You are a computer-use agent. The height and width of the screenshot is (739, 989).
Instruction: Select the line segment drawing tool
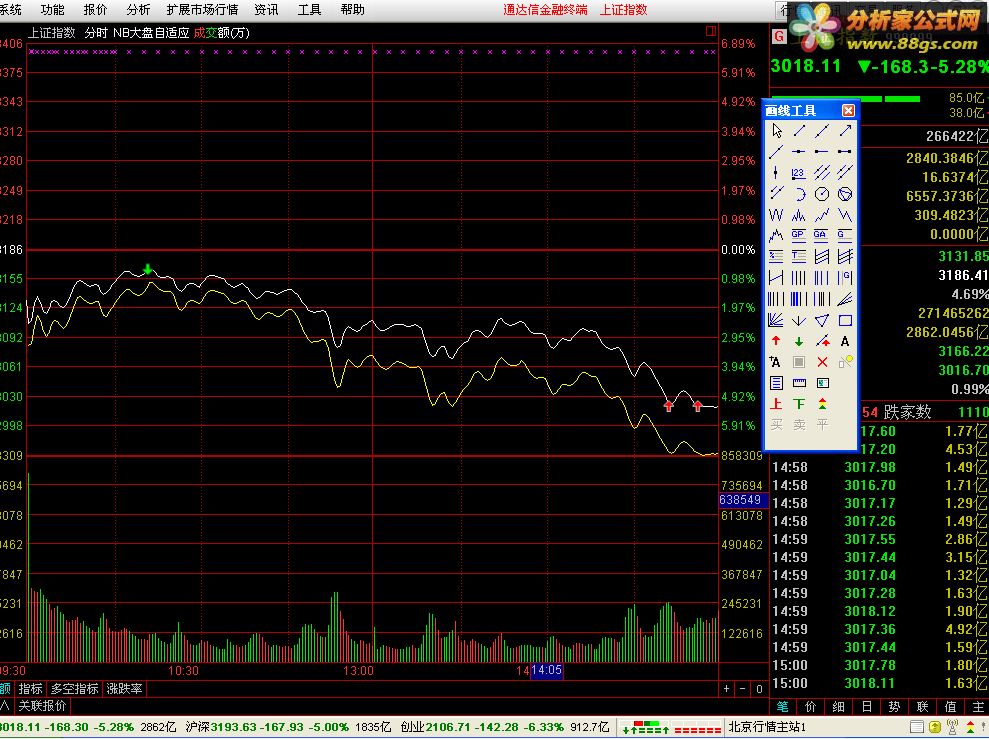point(799,131)
